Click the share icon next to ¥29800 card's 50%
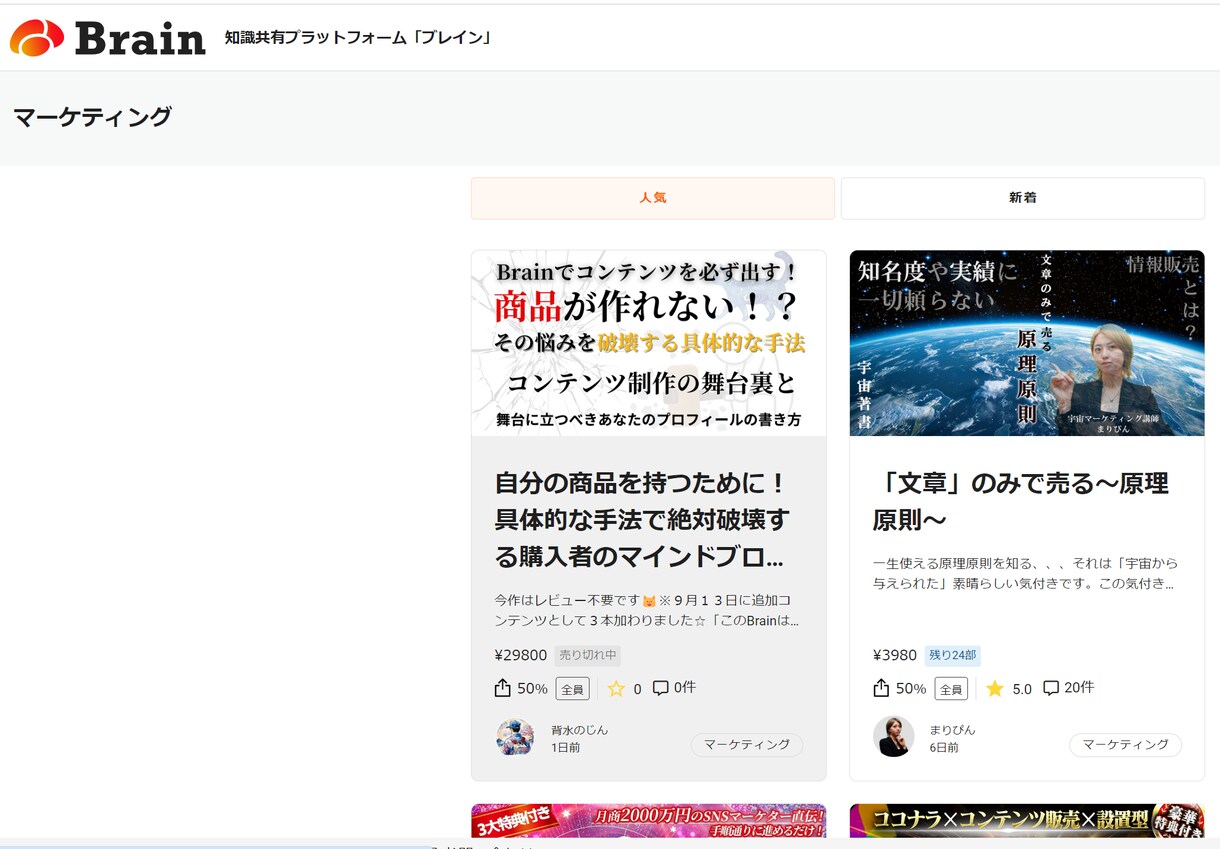The image size is (1220, 849). coord(503,688)
